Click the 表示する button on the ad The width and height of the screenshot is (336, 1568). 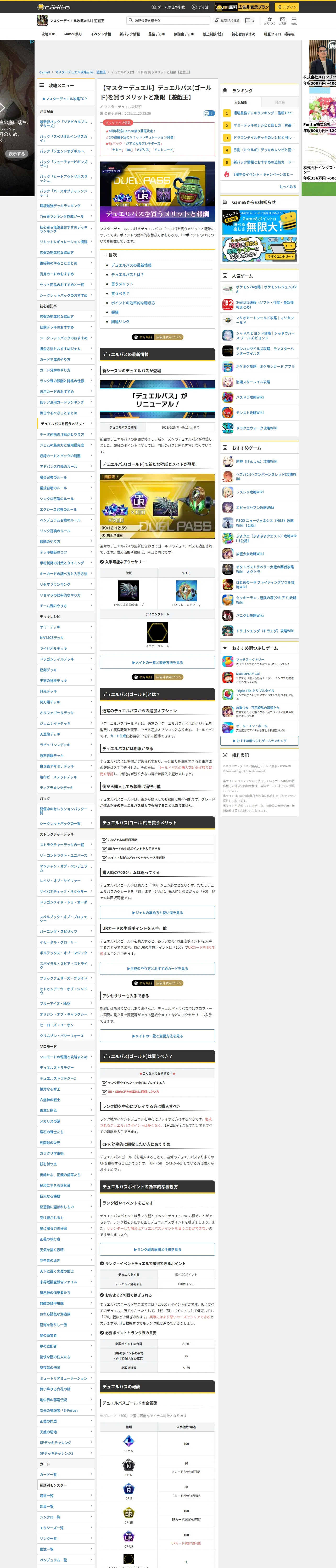coord(16,154)
